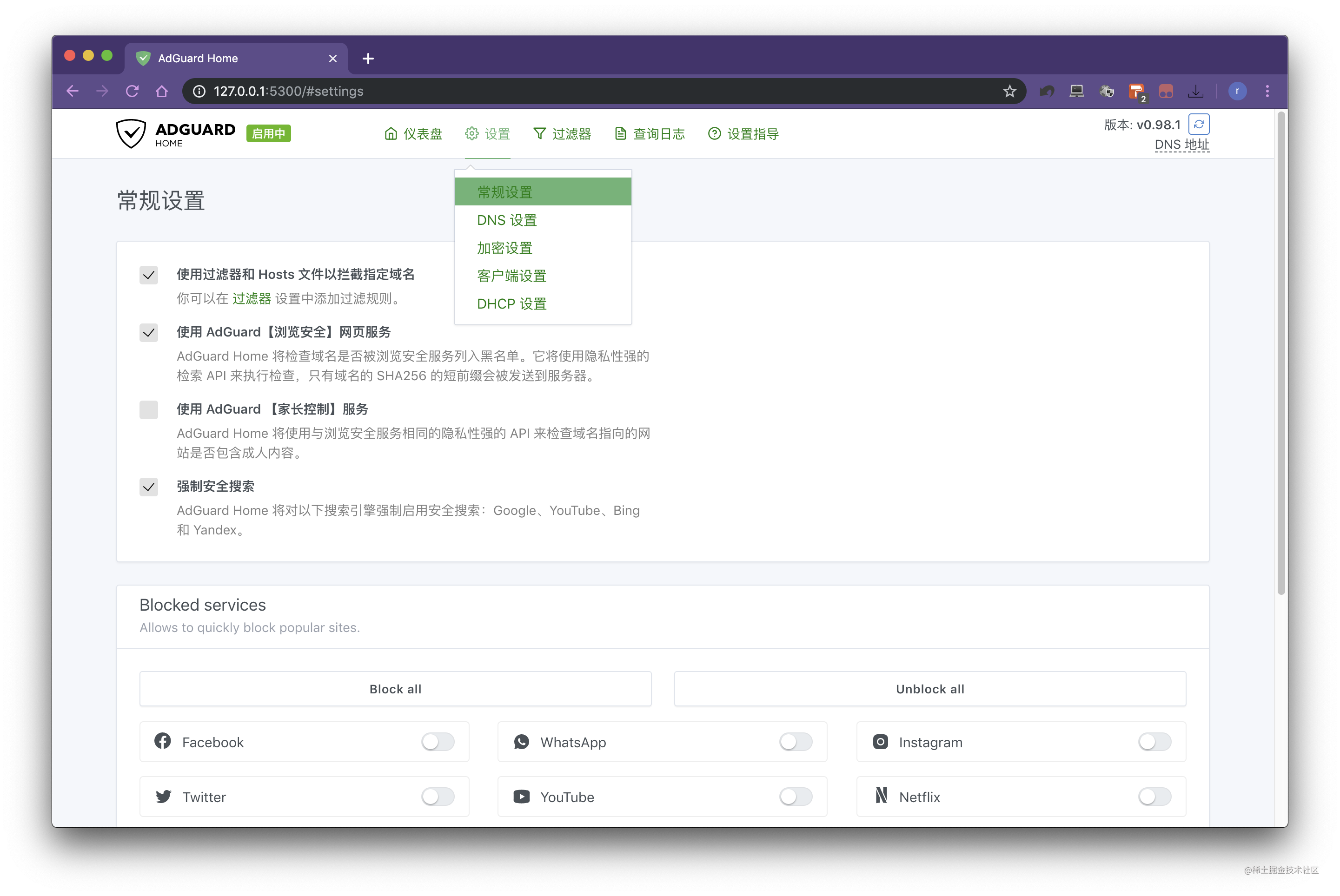The height and width of the screenshot is (896, 1340).
Task: Click the Block all button
Action: 395,689
